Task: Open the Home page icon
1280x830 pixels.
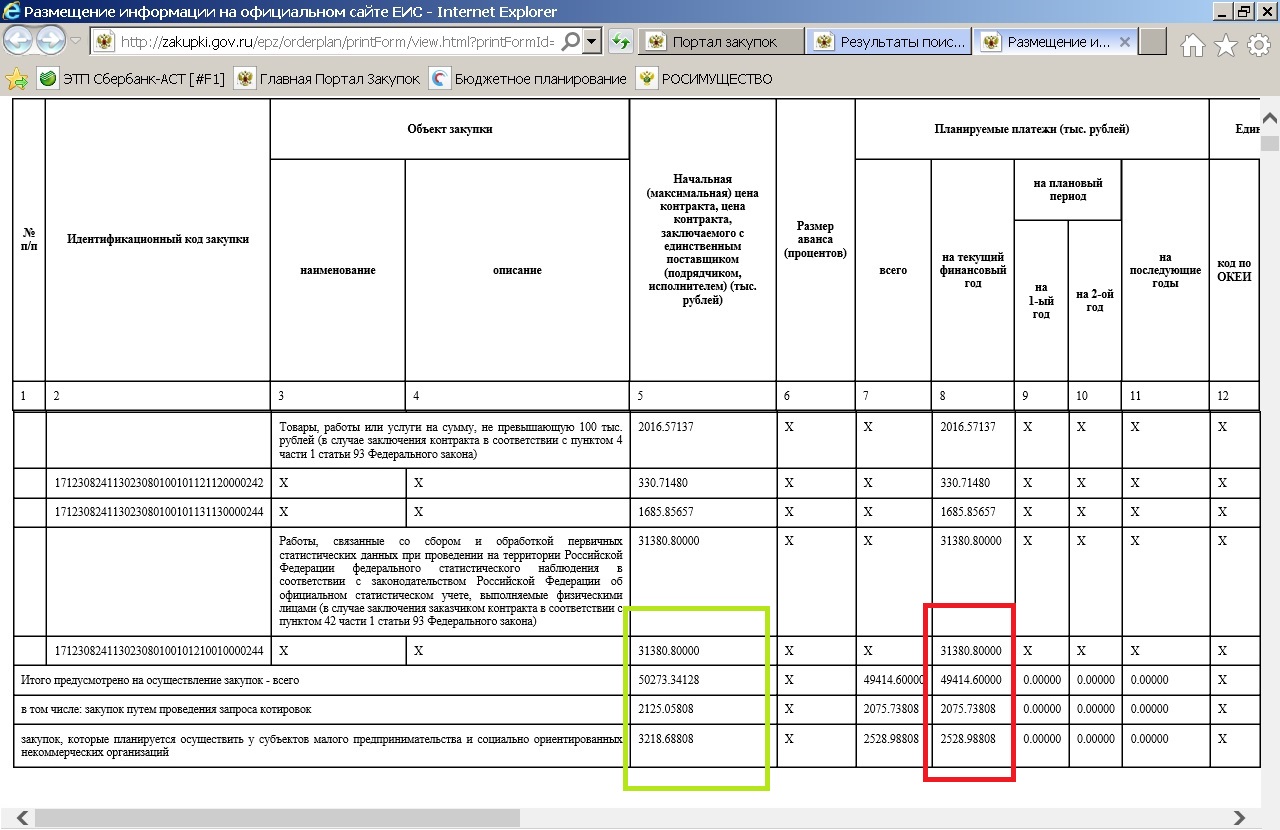Action: pos(1193,44)
